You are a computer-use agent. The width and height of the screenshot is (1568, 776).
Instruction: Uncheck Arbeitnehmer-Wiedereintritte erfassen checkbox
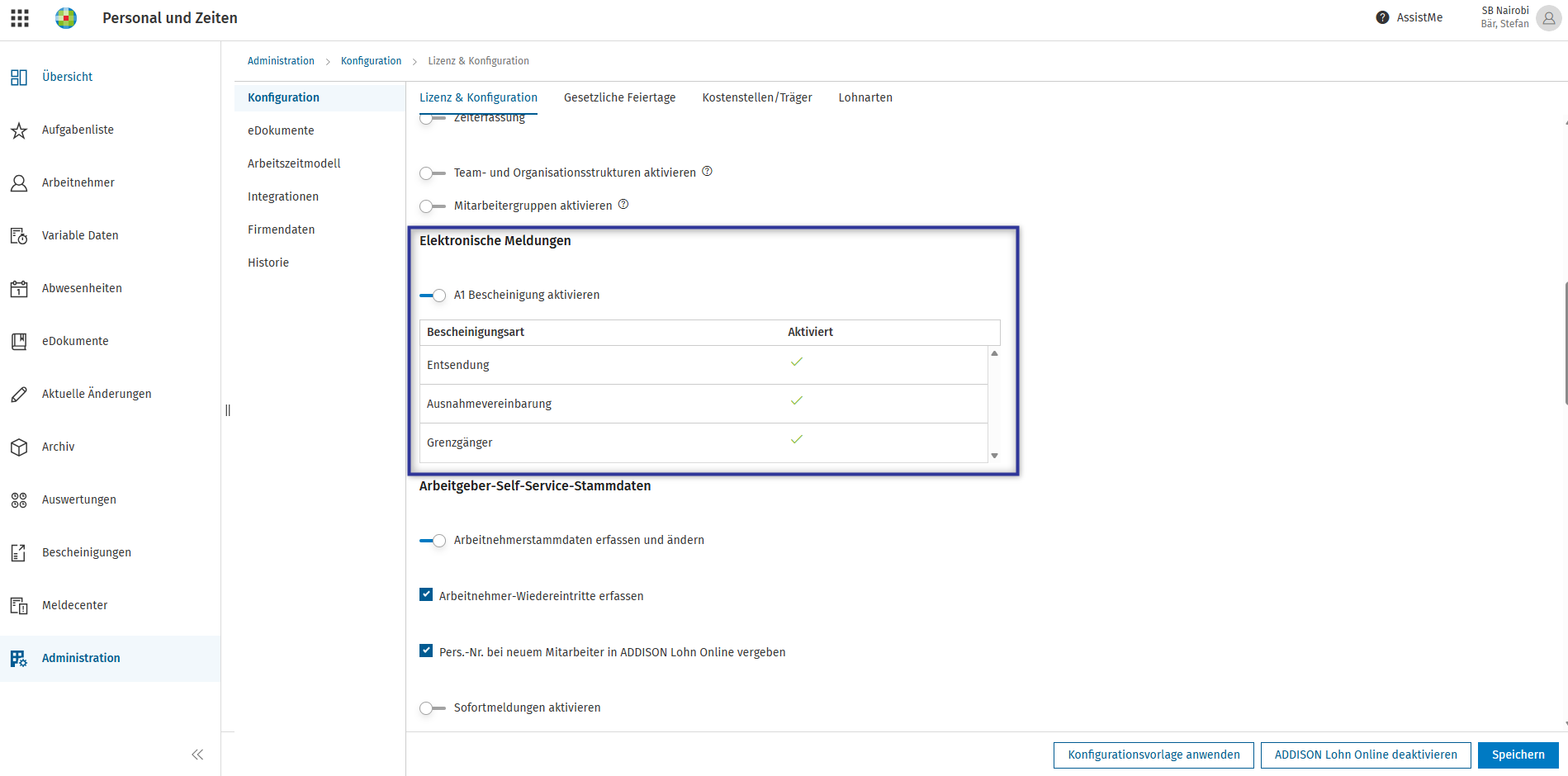[x=426, y=594]
